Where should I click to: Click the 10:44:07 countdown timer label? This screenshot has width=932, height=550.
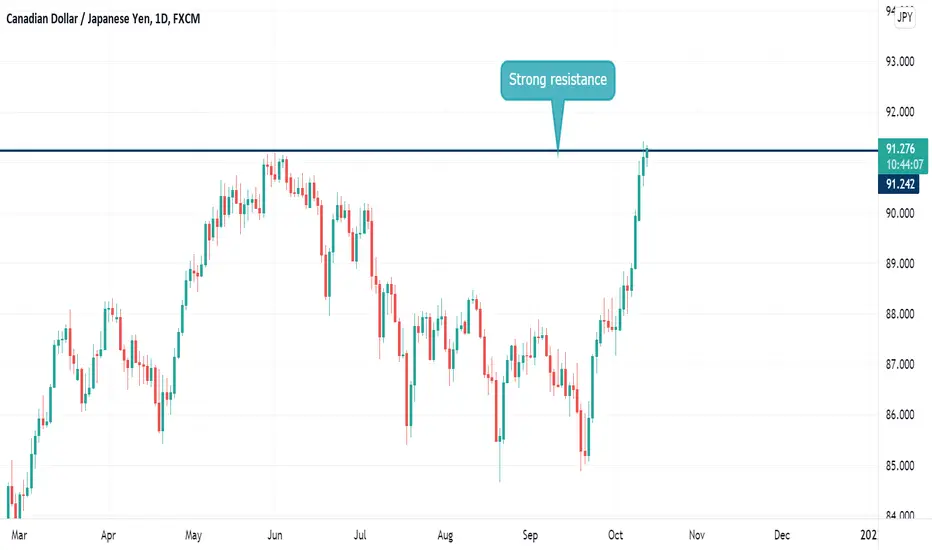click(x=905, y=165)
